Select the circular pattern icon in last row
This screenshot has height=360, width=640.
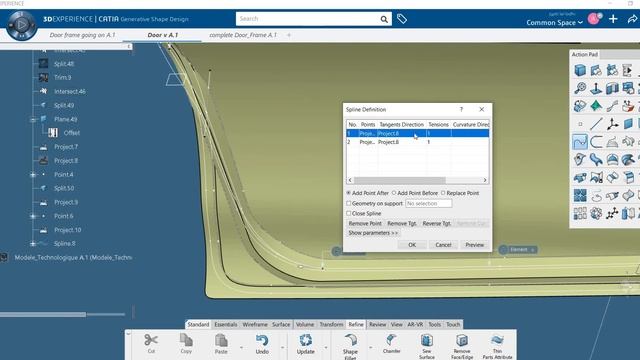tap(596, 213)
